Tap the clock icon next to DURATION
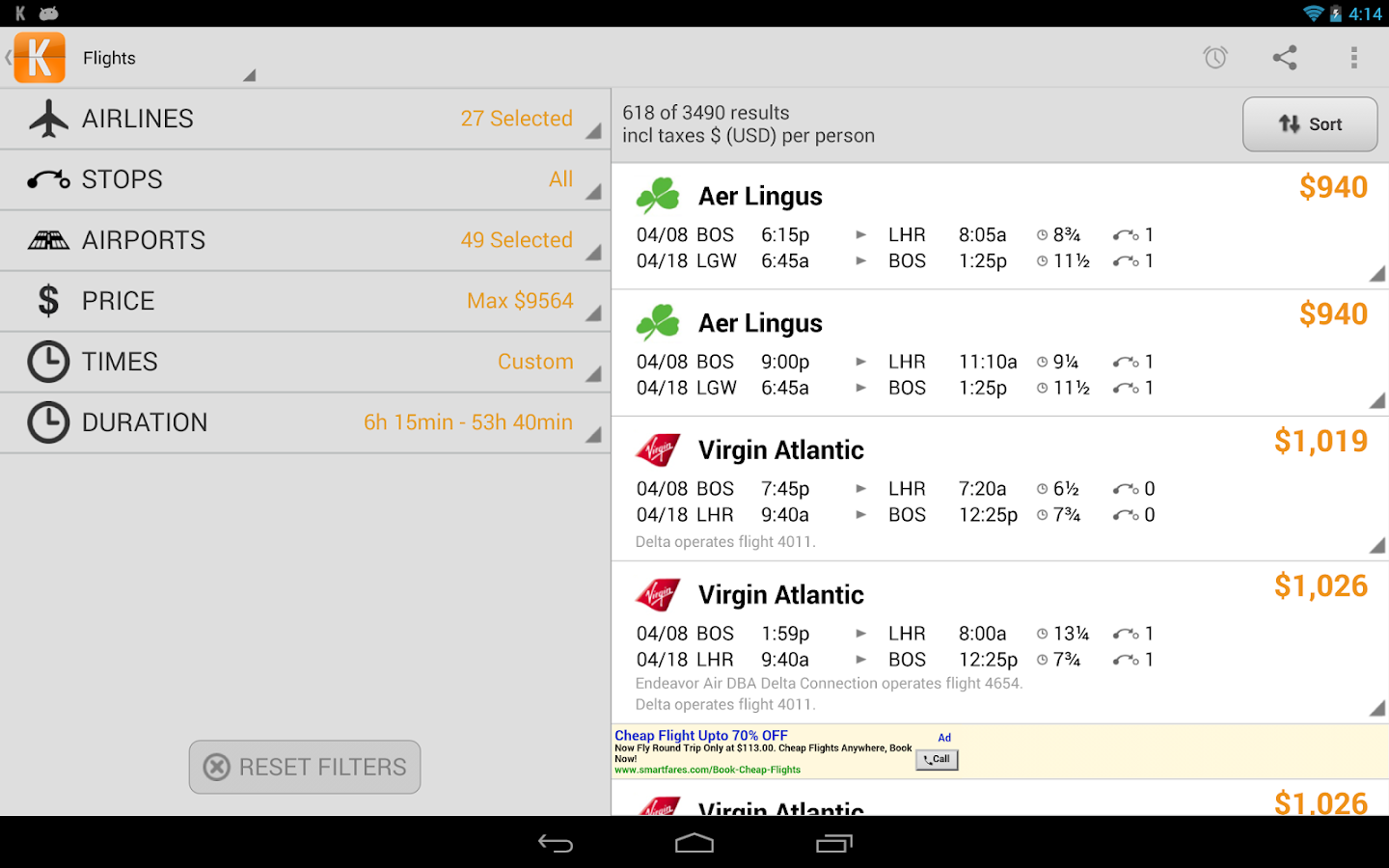This screenshot has height=868, width=1389. 48,421
